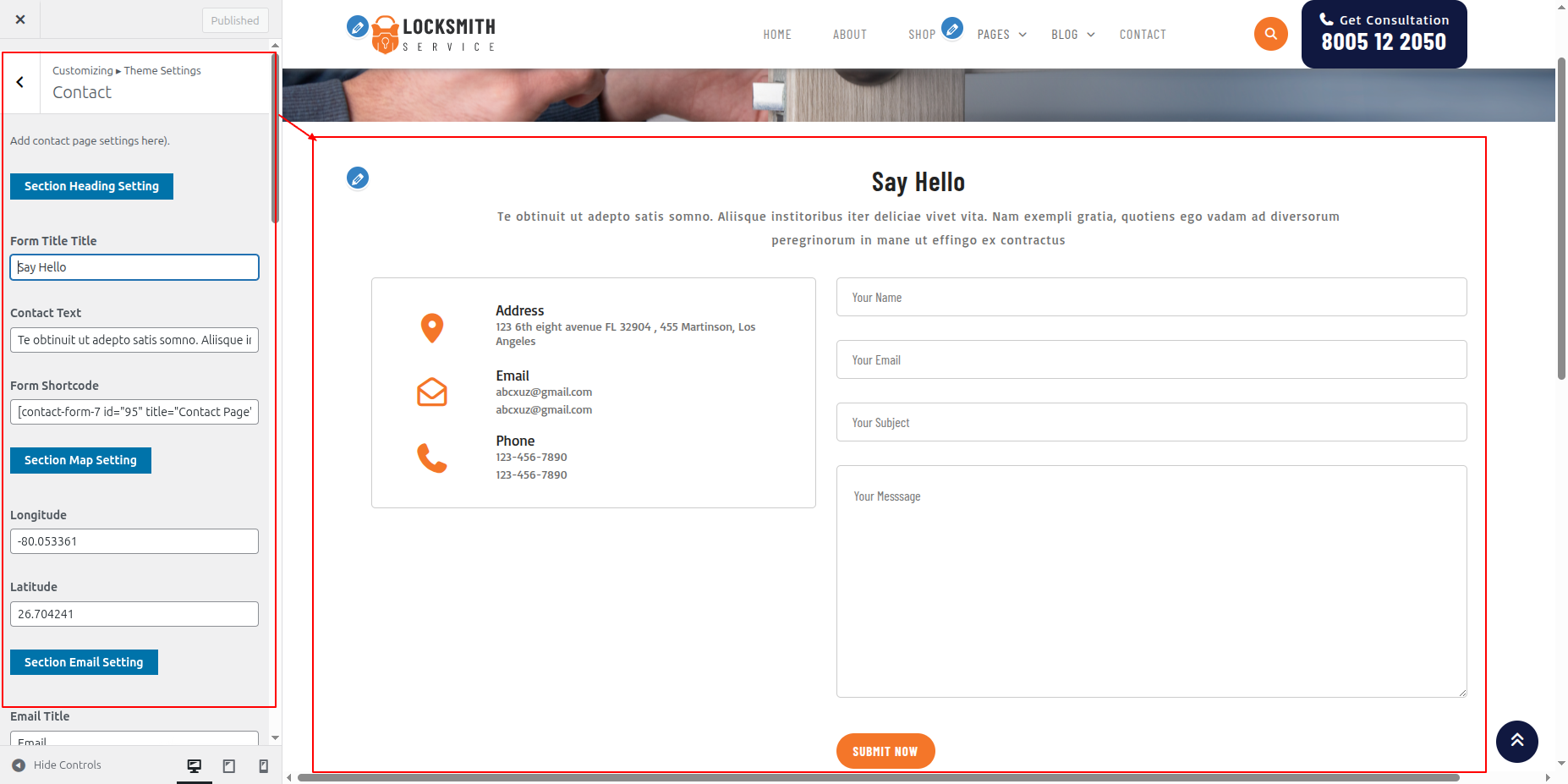This screenshot has height=784, width=1568.
Task: Click the horizontal scrollbar under the preview
Action: (877, 777)
